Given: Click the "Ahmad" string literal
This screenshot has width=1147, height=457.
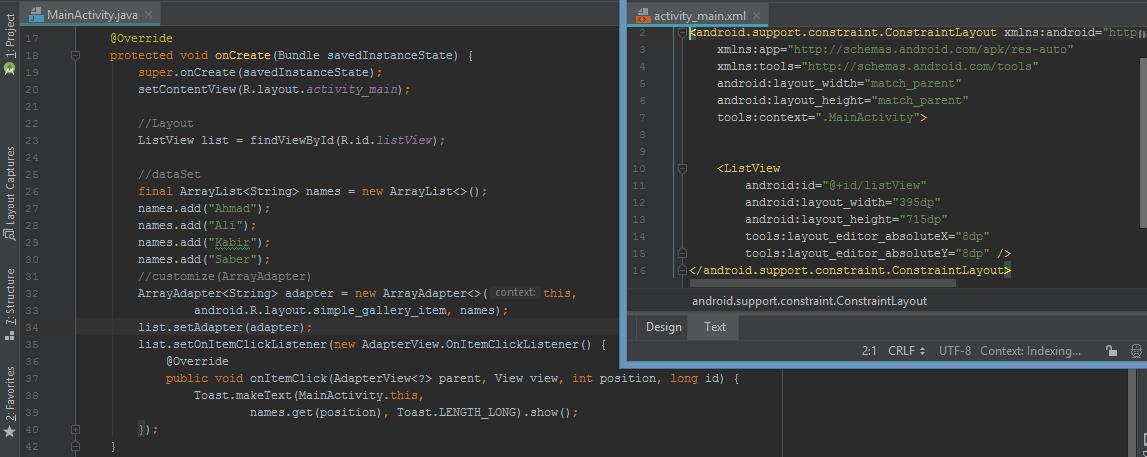Looking at the screenshot, I should click(233, 208).
